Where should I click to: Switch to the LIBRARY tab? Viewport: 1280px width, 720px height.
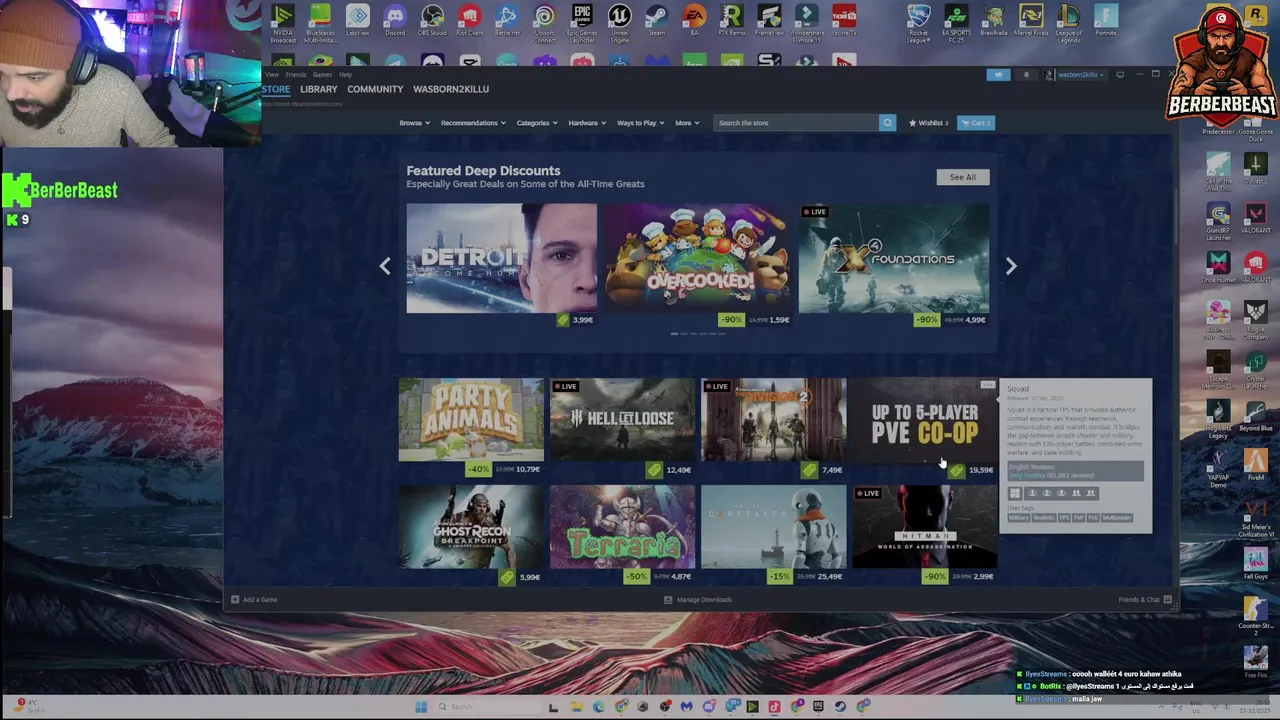[318, 89]
